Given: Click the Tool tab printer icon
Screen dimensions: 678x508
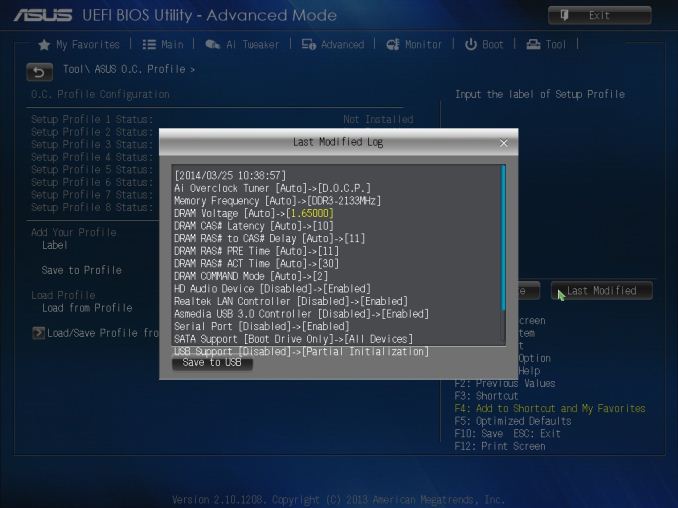Looking at the screenshot, I should (x=533, y=45).
